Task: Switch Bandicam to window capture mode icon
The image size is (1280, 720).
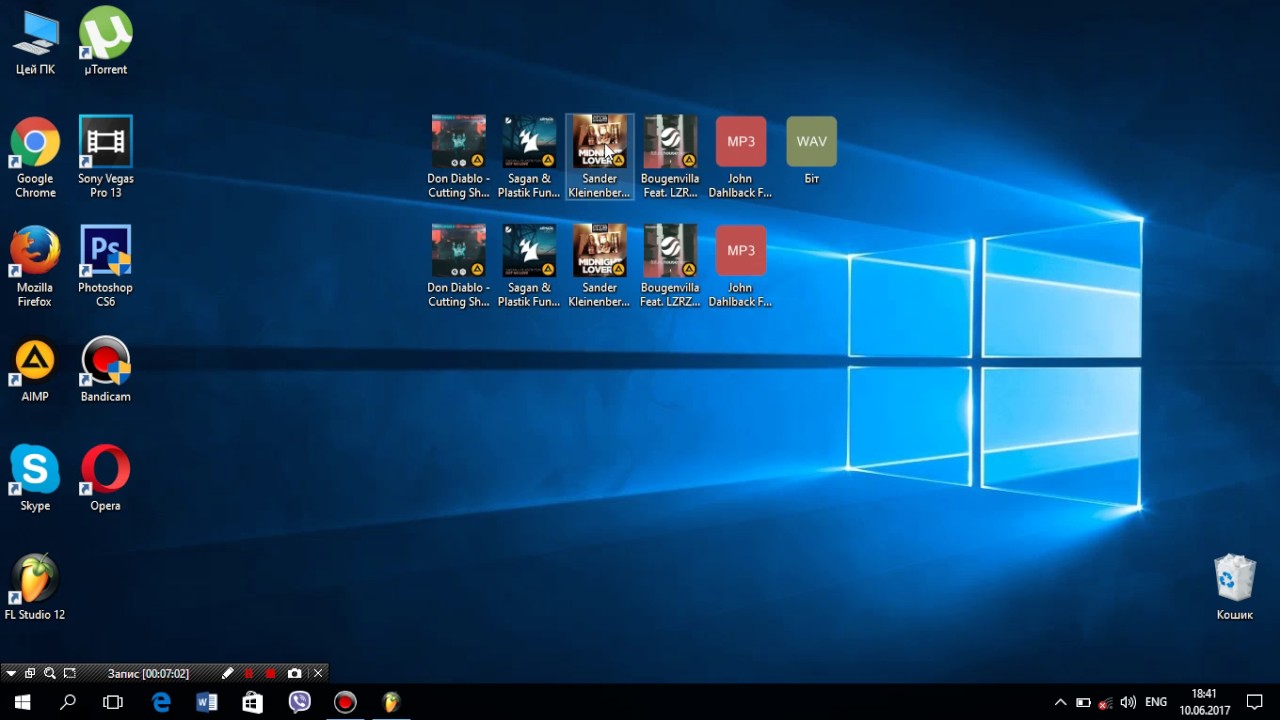Action: [x=30, y=674]
